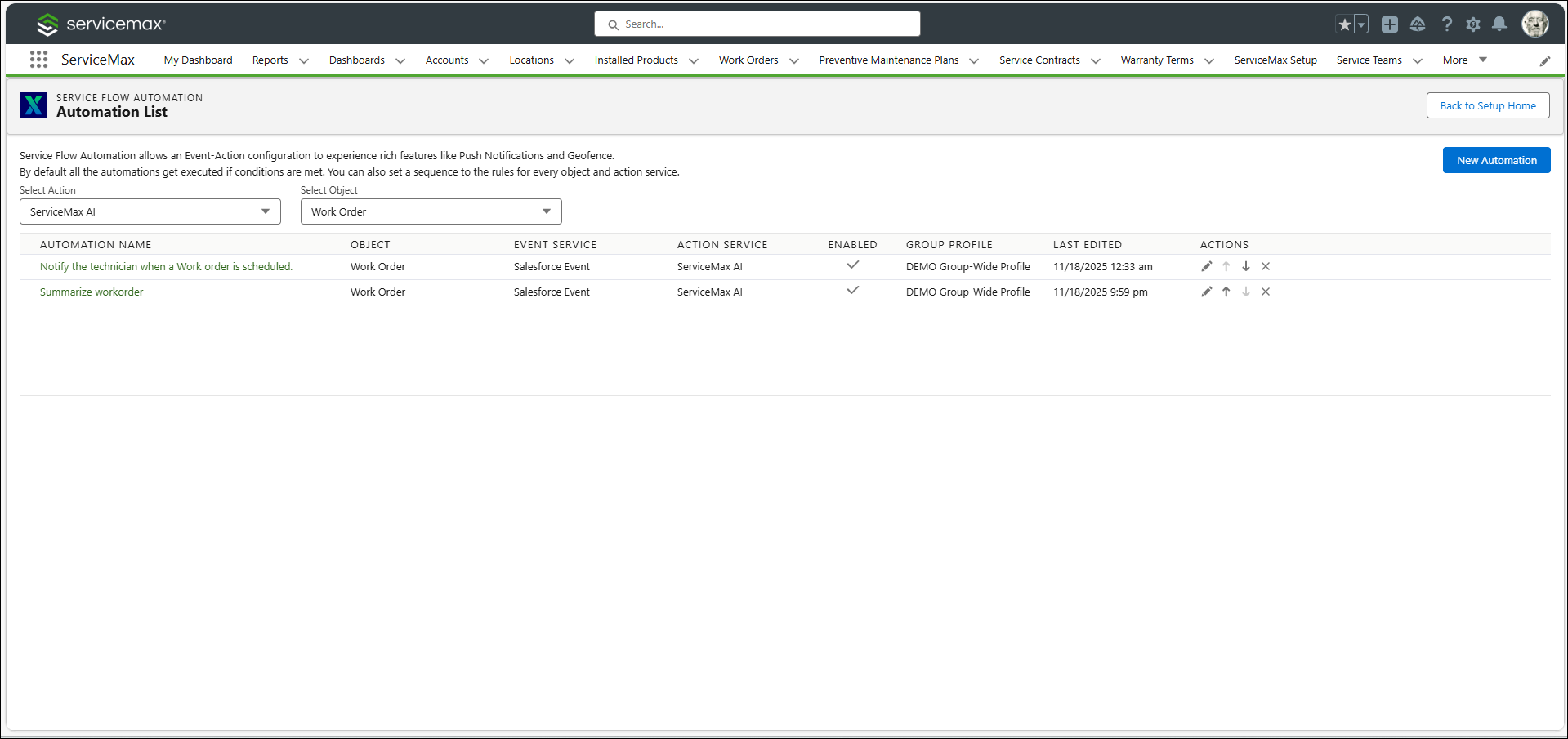Delete the Notify the technician automation
The height and width of the screenshot is (739, 1568).
click(x=1266, y=266)
